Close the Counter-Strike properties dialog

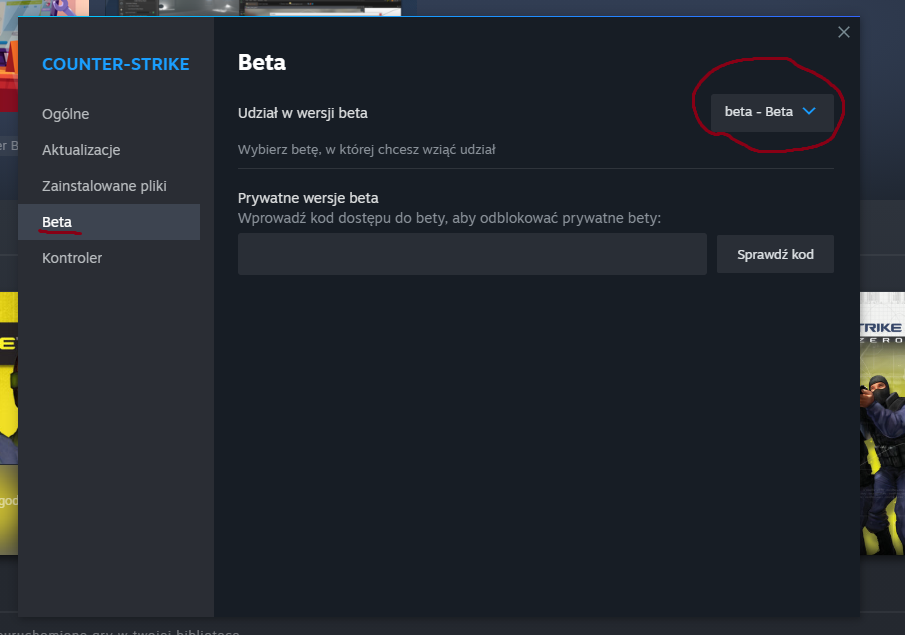point(844,32)
